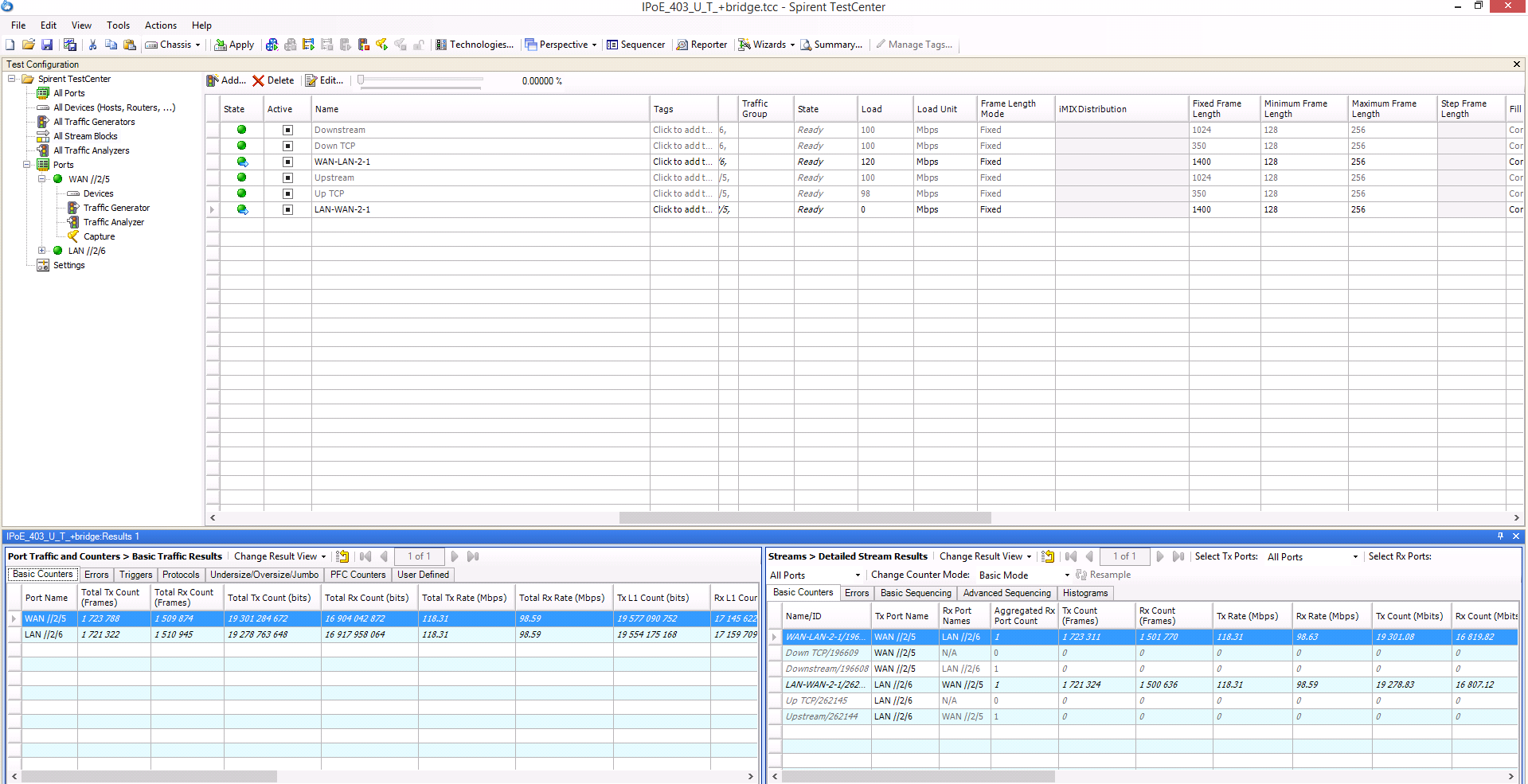Click the grayed robot icon next to Apply
Viewport: 1528px width, 784px height.
tap(291, 45)
